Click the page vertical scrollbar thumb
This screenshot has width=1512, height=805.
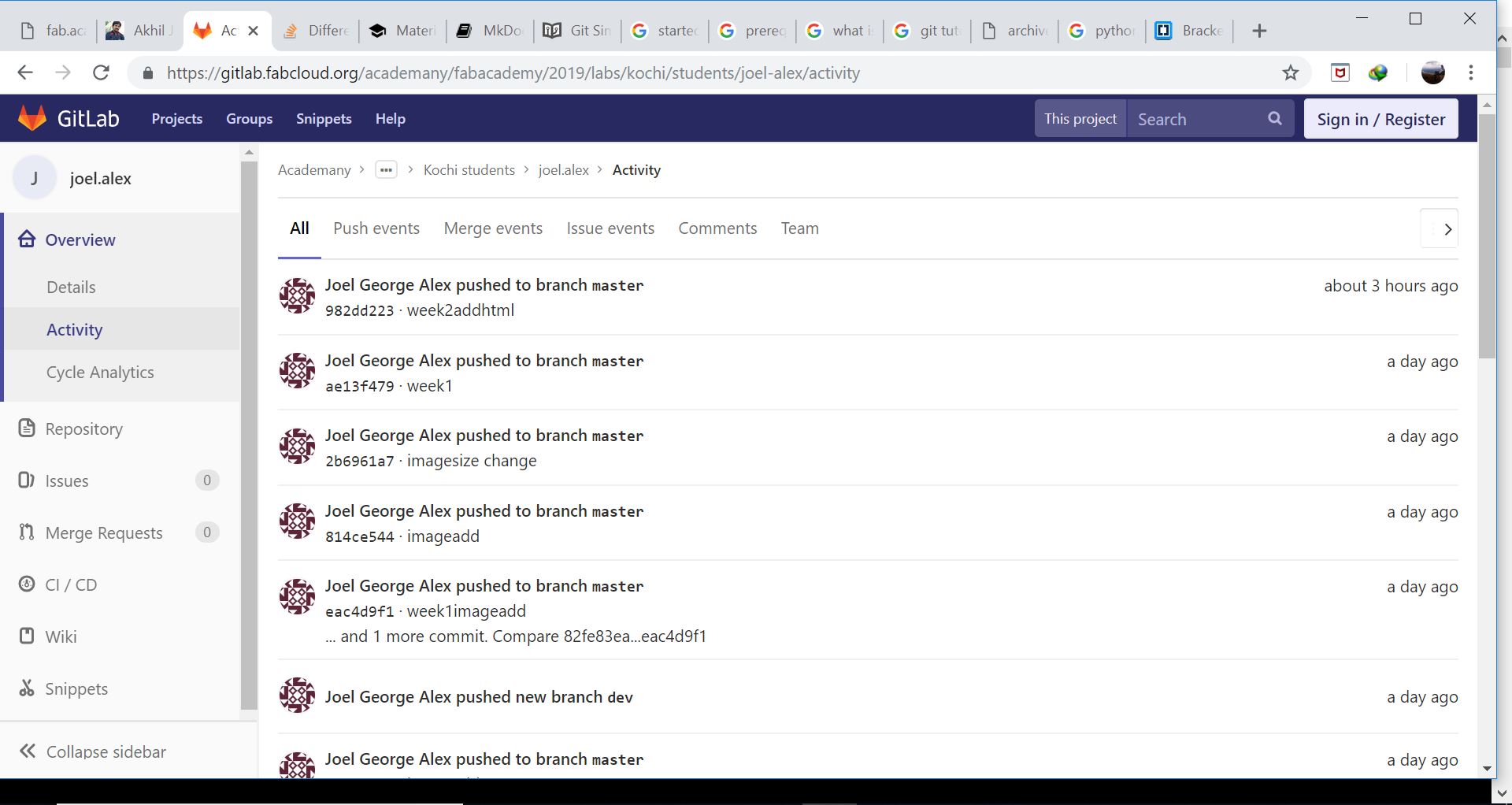[1487, 236]
